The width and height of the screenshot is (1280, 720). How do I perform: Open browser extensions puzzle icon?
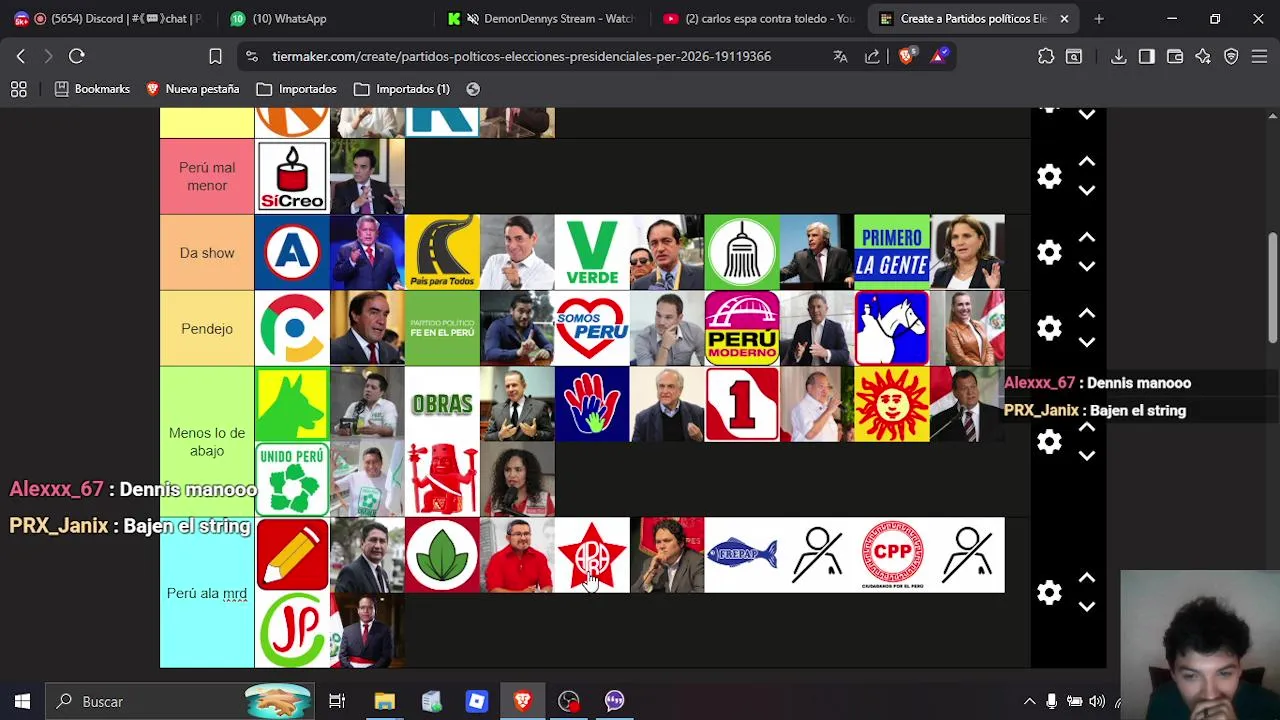pos(1046,56)
